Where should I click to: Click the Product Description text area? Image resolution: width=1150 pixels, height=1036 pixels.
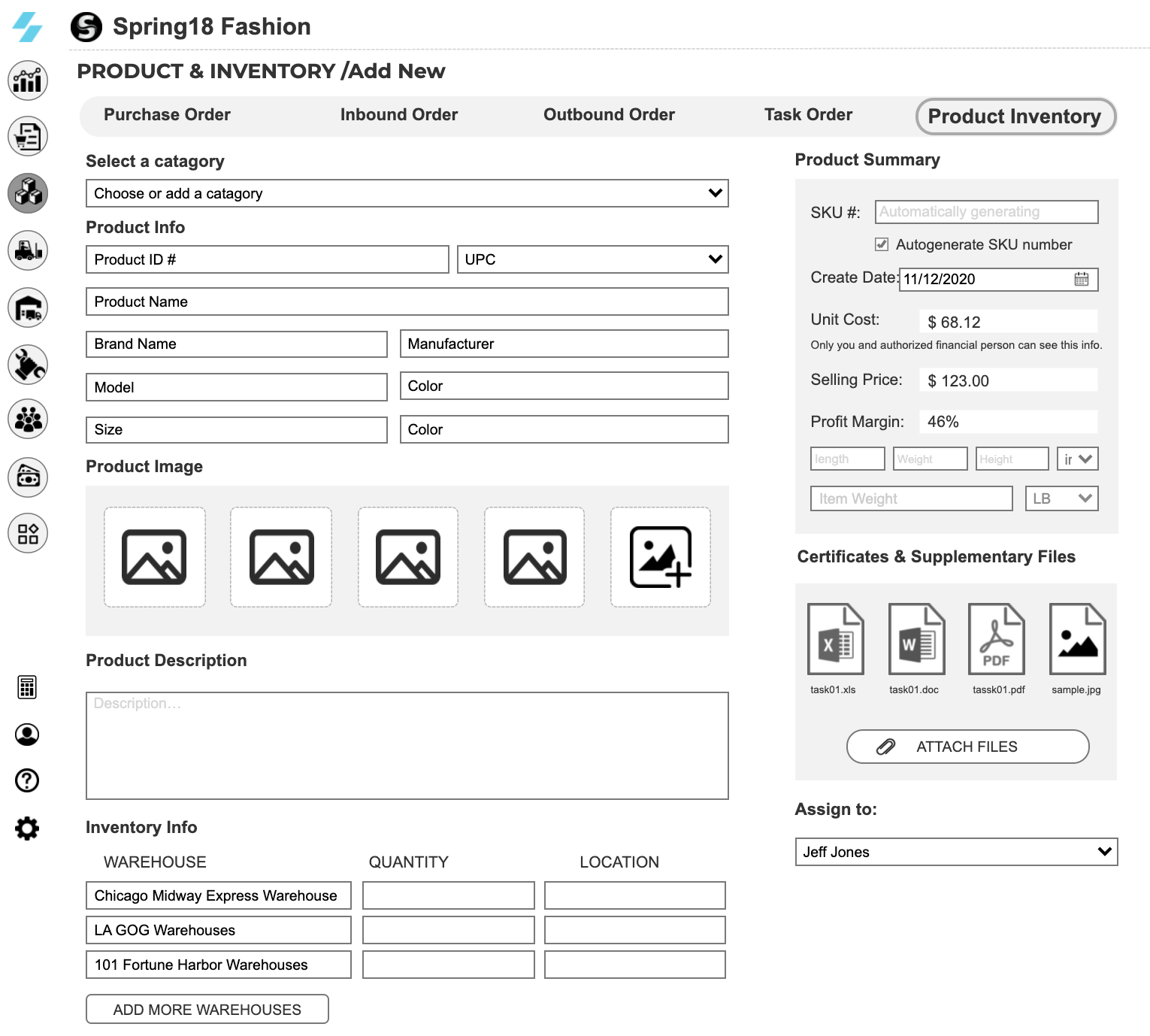(407, 746)
